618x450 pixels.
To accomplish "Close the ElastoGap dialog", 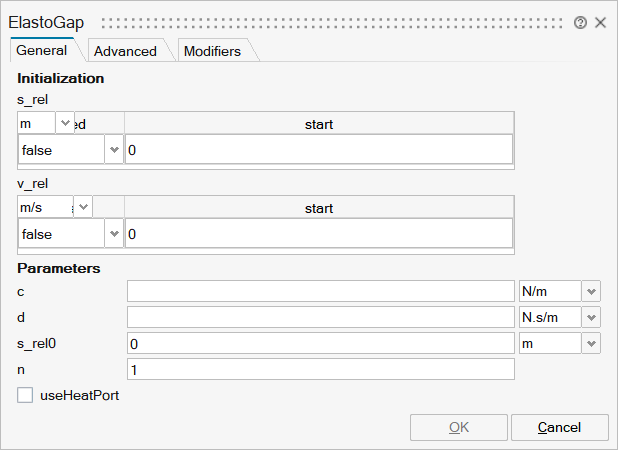I will [600, 22].
